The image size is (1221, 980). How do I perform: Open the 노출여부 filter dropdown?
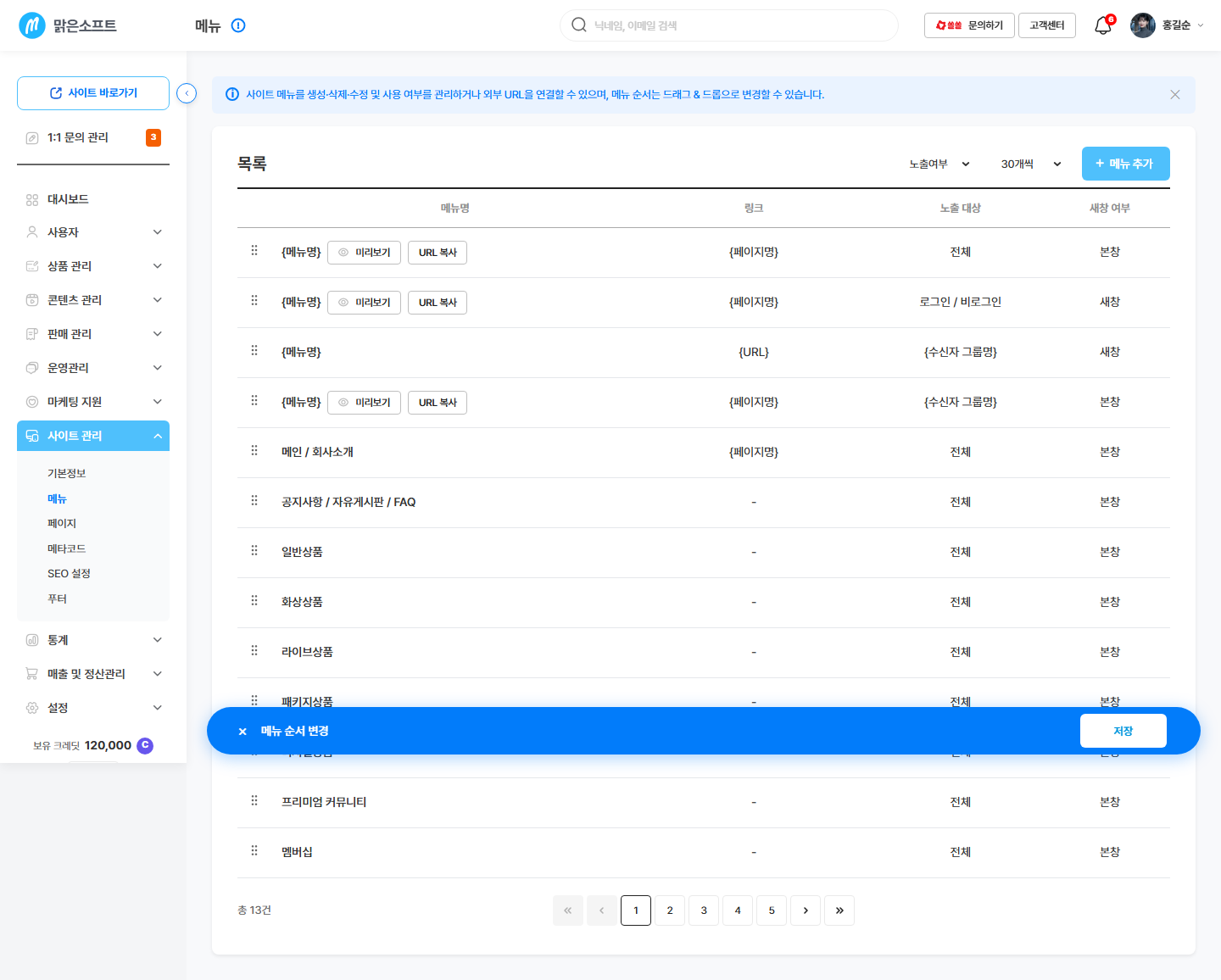[939, 164]
